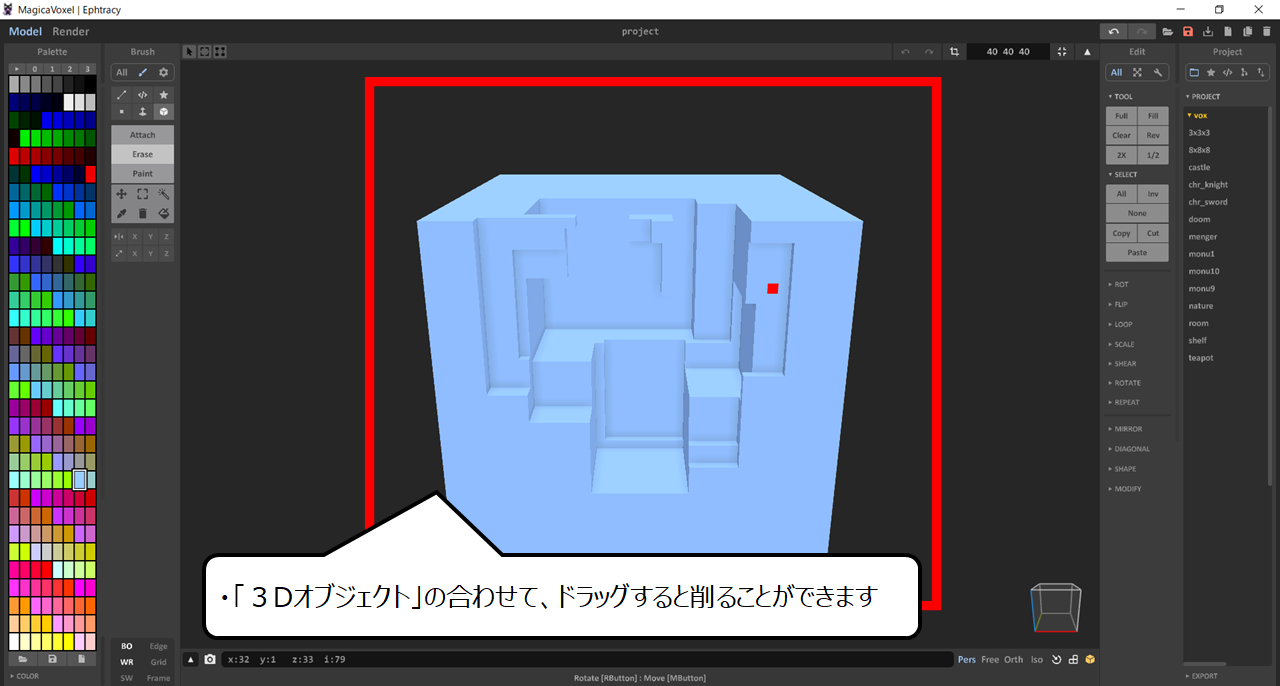Click the Paint mode button
Viewport: 1280px width, 686px height.
(143, 173)
